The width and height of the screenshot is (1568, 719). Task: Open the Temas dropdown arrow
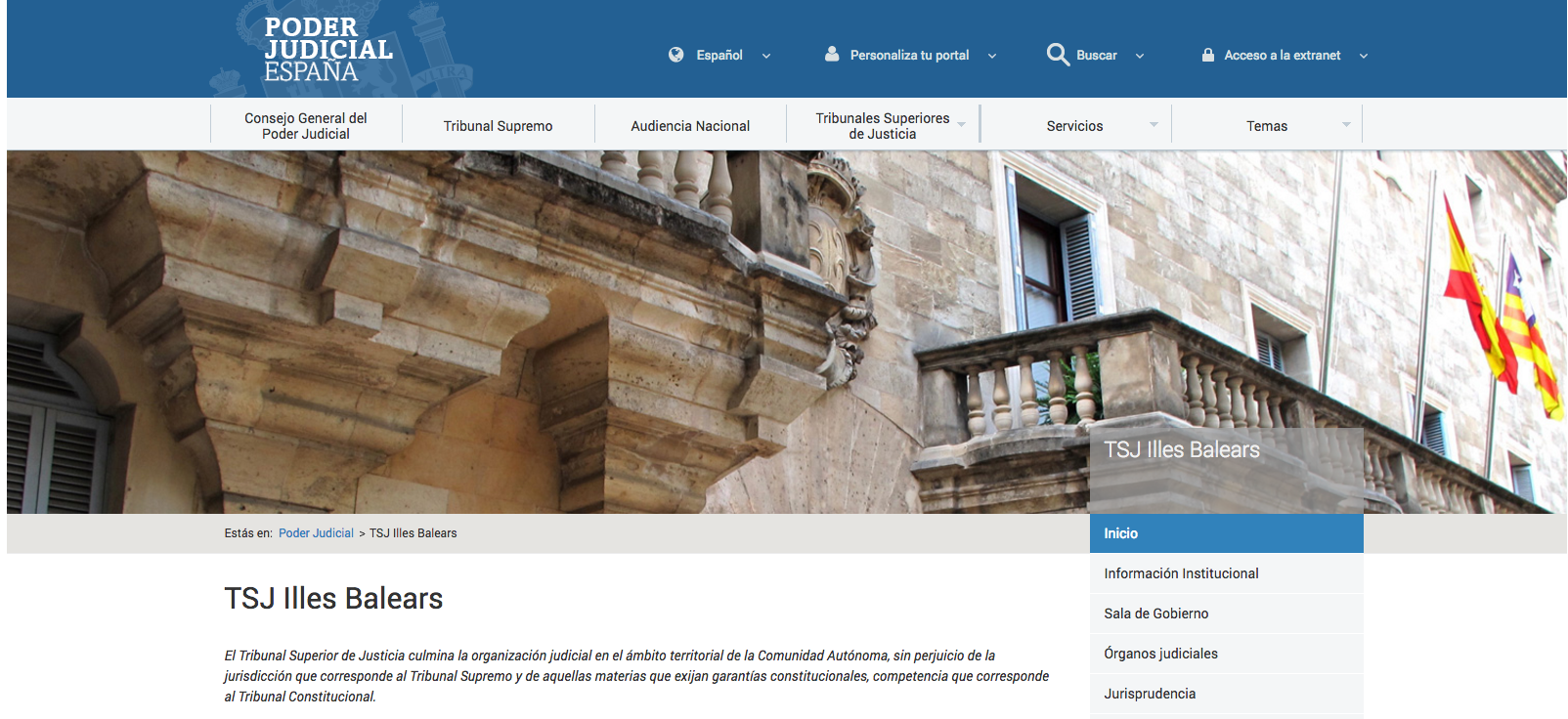(1346, 125)
